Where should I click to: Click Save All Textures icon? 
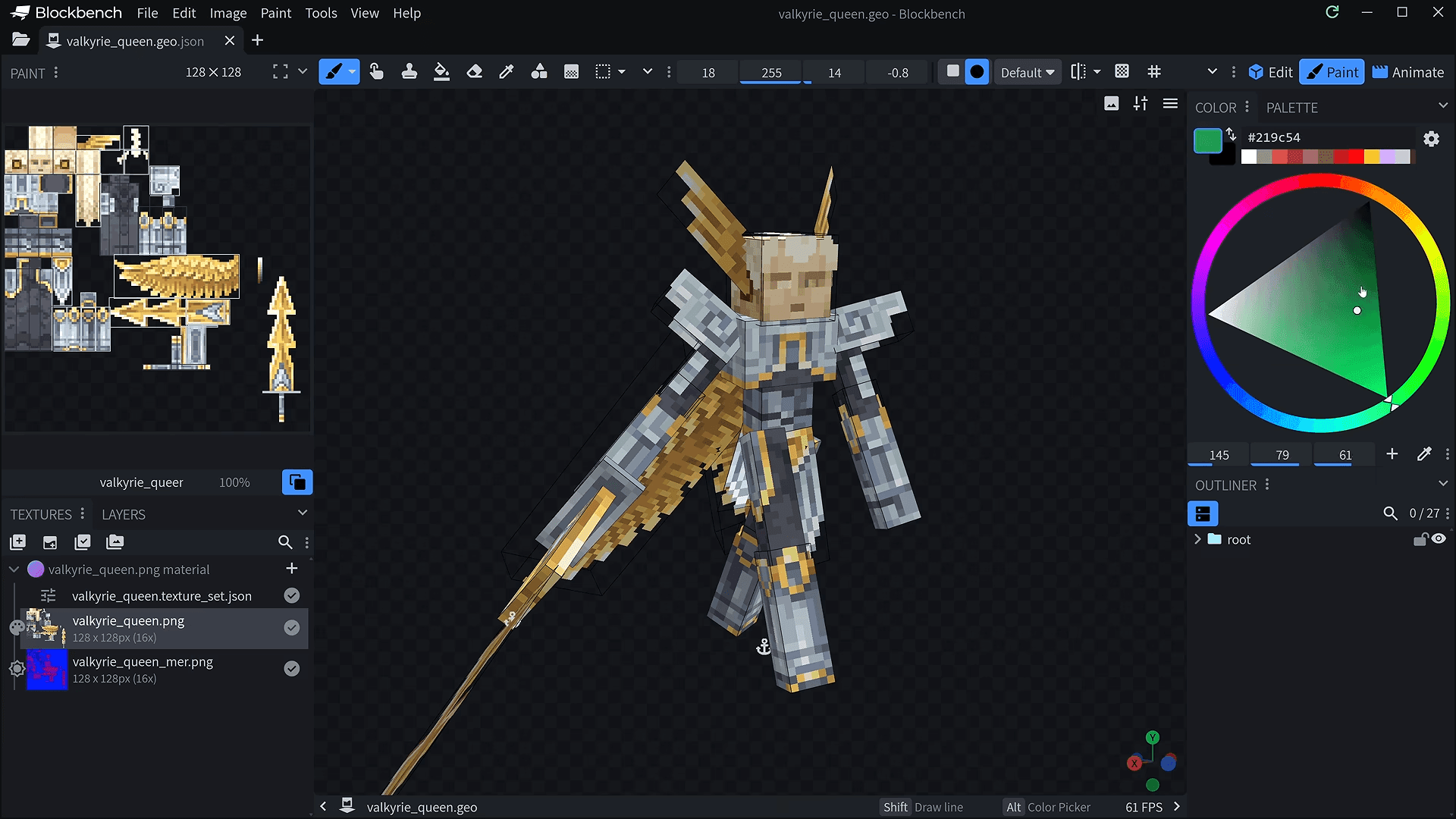tap(83, 542)
